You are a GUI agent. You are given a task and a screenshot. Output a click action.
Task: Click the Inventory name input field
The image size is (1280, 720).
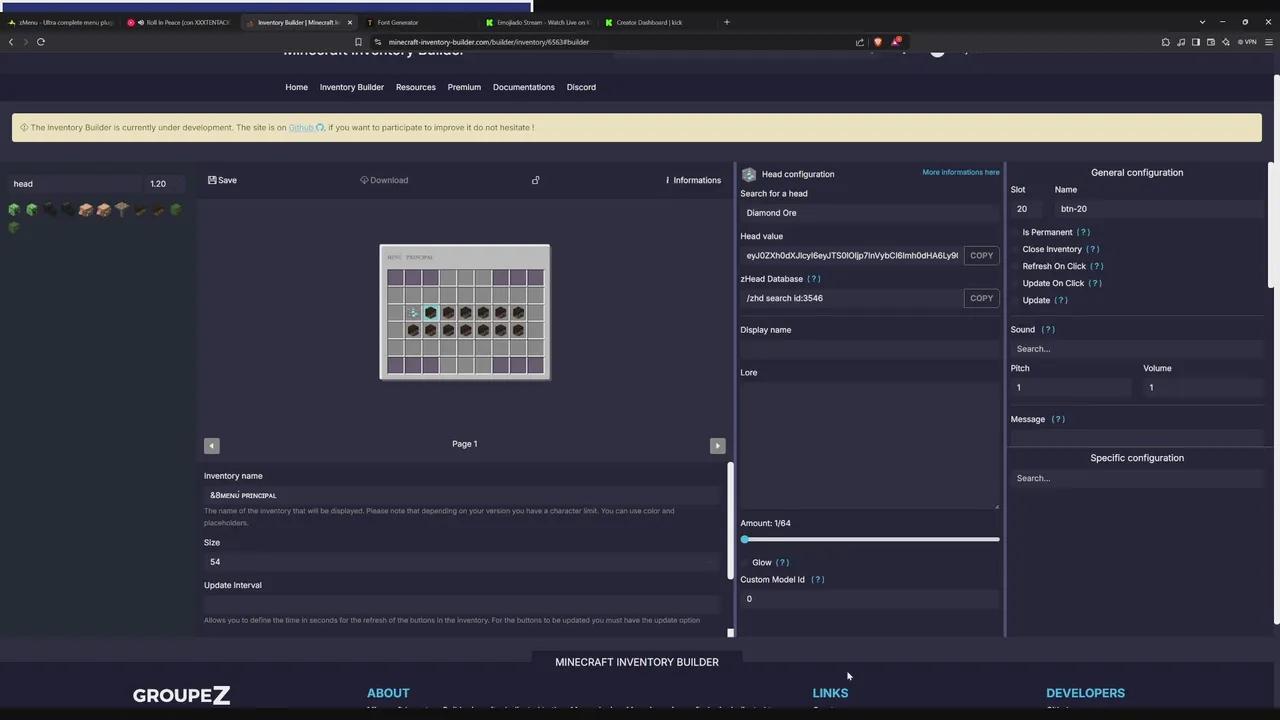coord(461,495)
